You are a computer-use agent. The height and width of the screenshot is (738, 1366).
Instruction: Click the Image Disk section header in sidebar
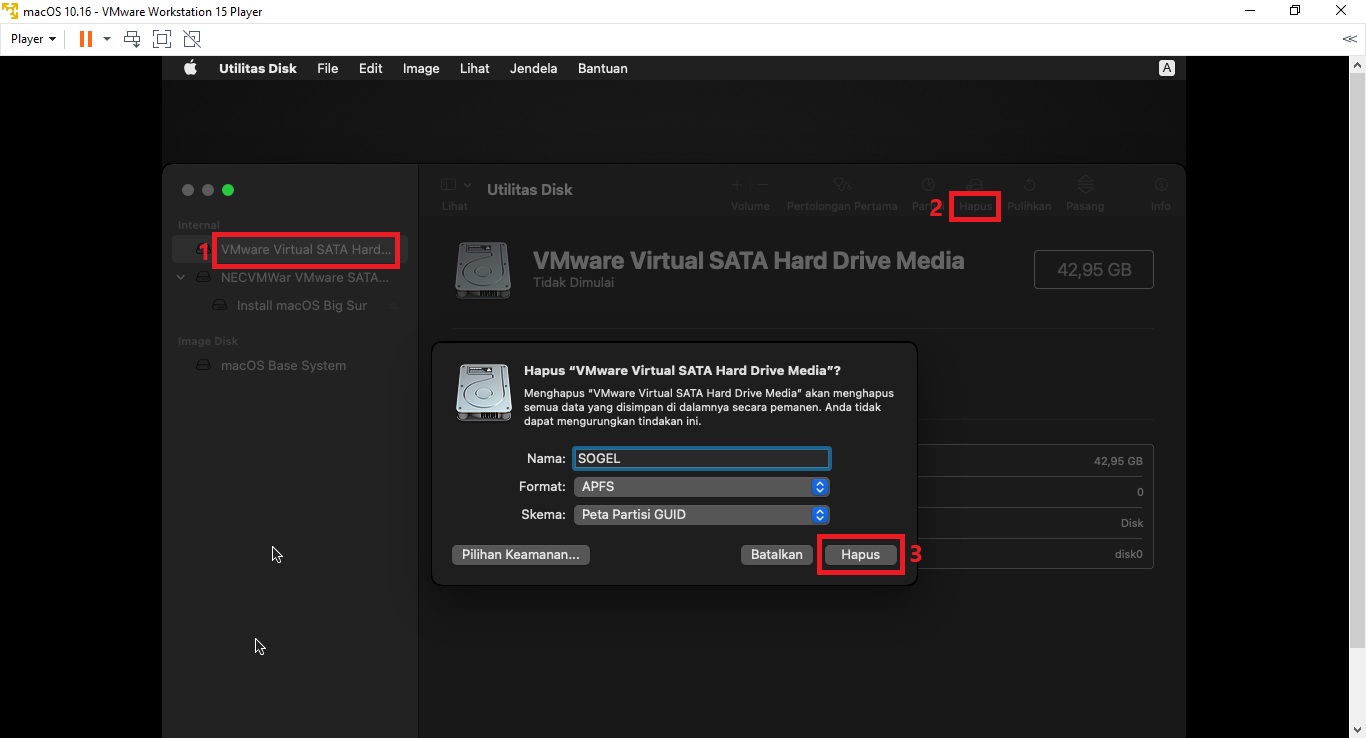click(208, 341)
